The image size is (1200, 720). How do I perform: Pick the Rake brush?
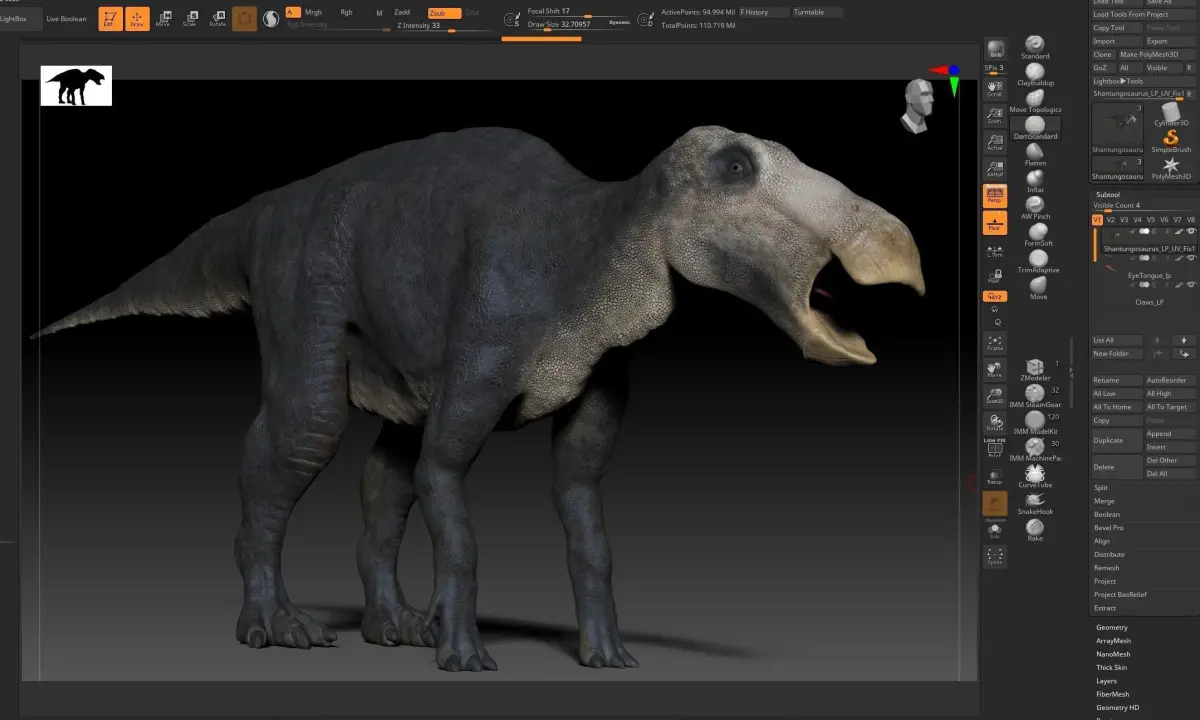[x=1035, y=530]
